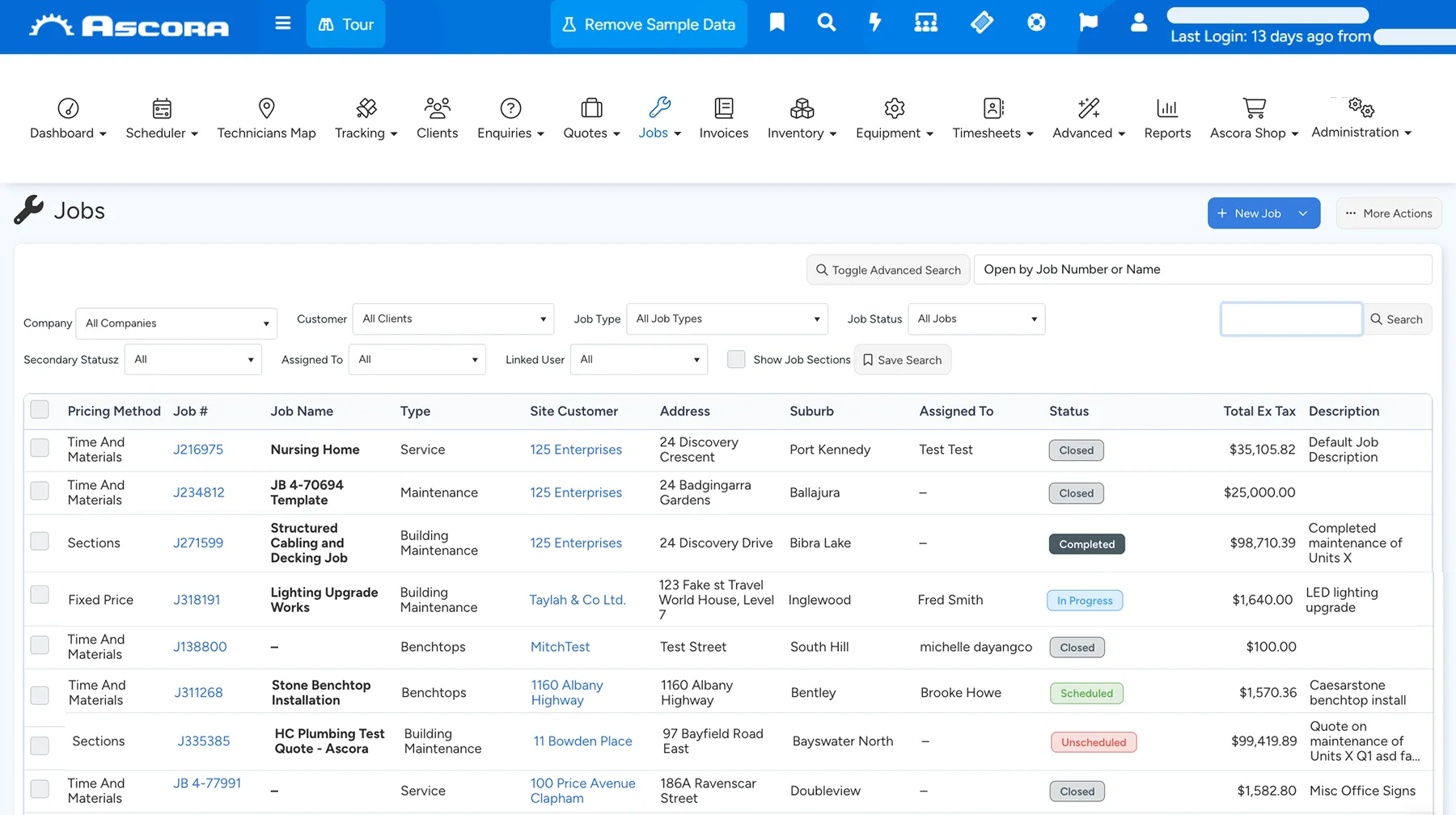The width and height of the screenshot is (1456, 815).
Task: Open the Technicians Map pin icon
Action: coord(266,108)
